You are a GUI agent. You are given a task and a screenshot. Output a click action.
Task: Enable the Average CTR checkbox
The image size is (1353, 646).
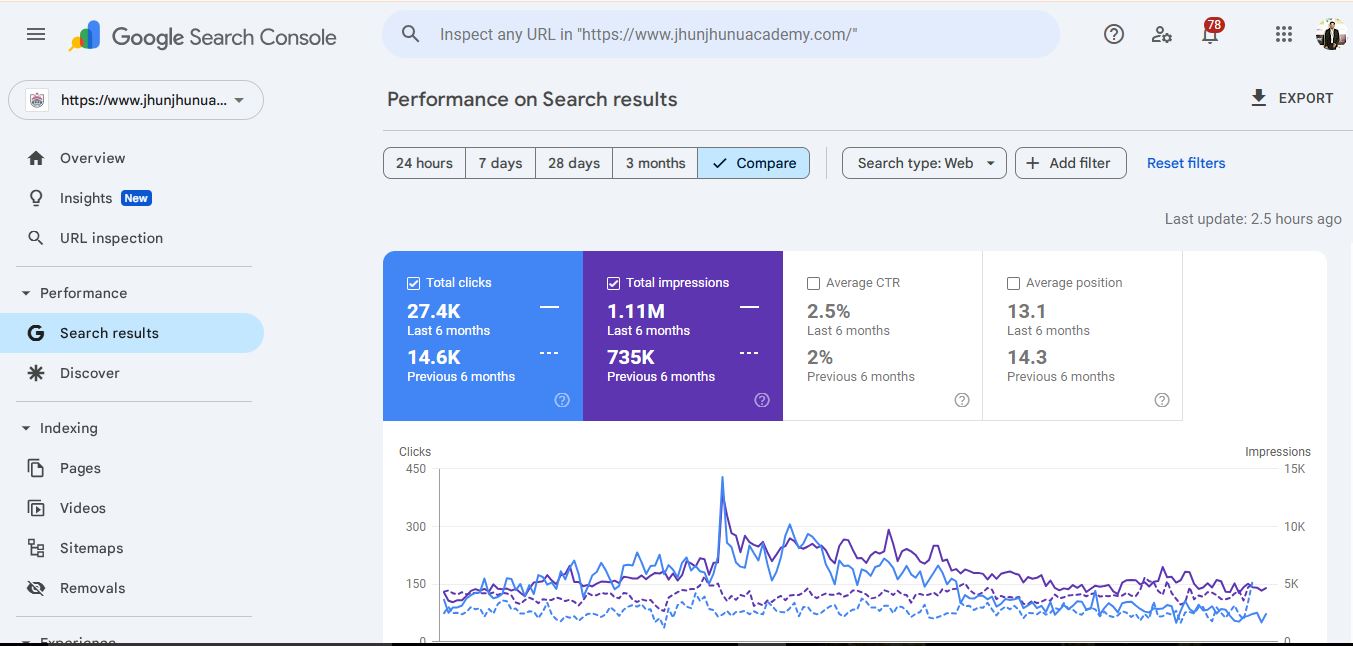pyautogui.click(x=814, y=283)
